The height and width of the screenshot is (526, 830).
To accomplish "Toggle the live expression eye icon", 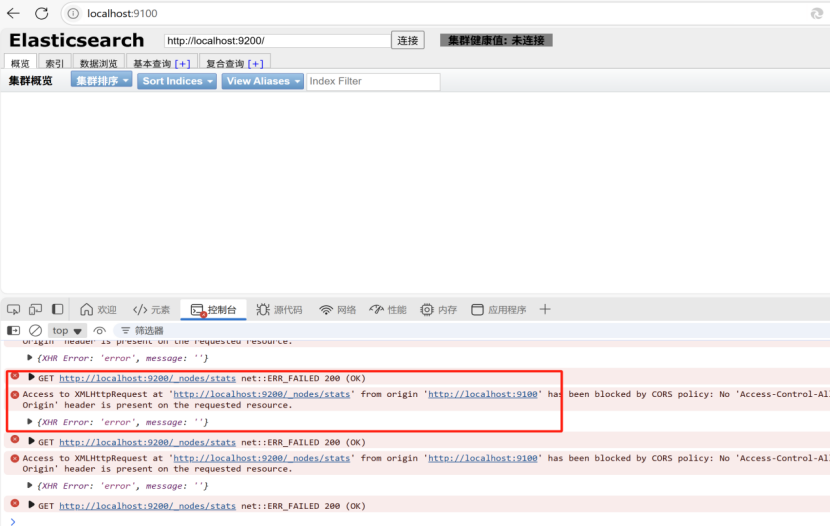I will coord(100,331).
